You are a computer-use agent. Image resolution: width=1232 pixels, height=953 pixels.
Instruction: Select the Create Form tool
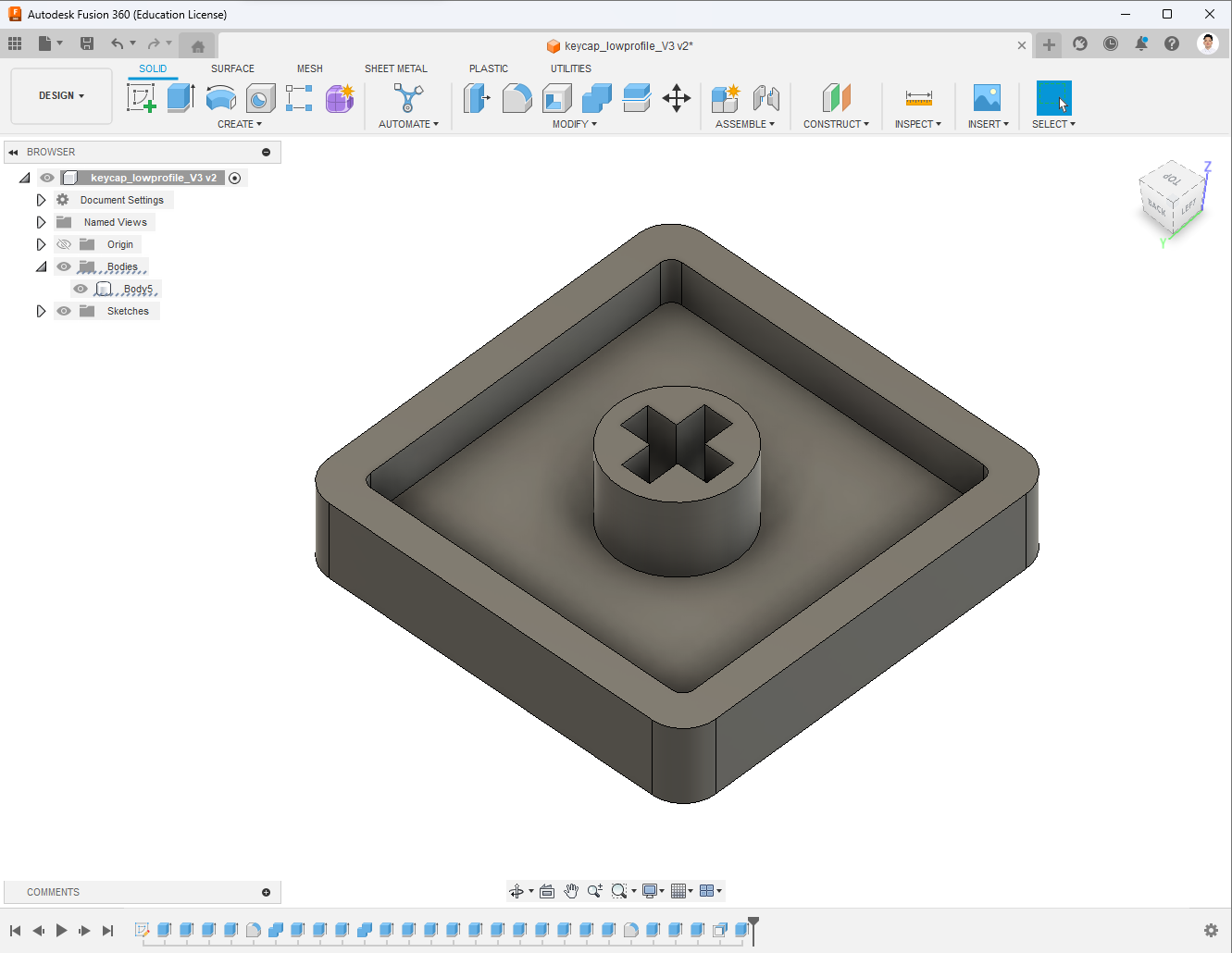pyautogui.click(x=340, y=97)
